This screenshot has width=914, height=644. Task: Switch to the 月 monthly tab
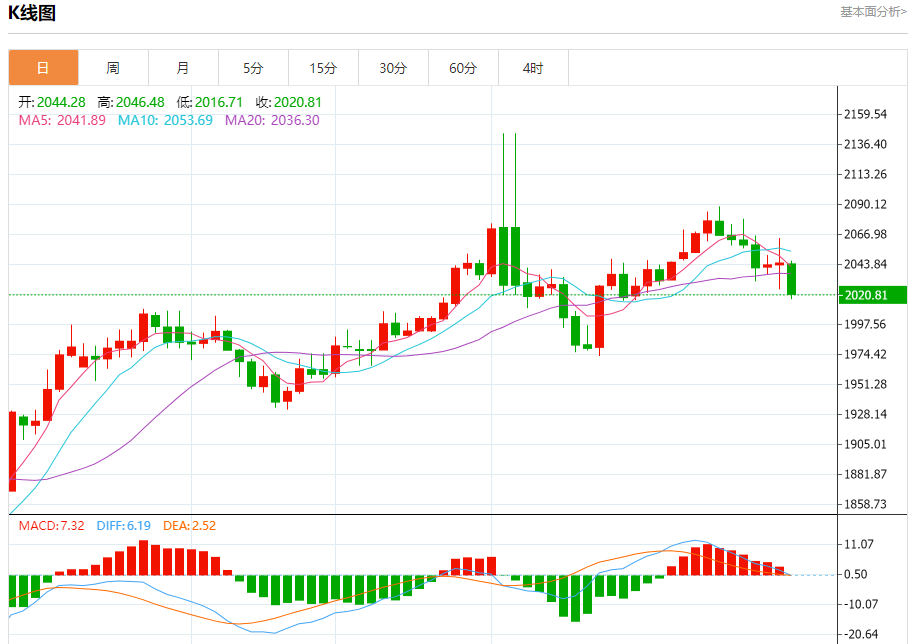pos(183,68)
